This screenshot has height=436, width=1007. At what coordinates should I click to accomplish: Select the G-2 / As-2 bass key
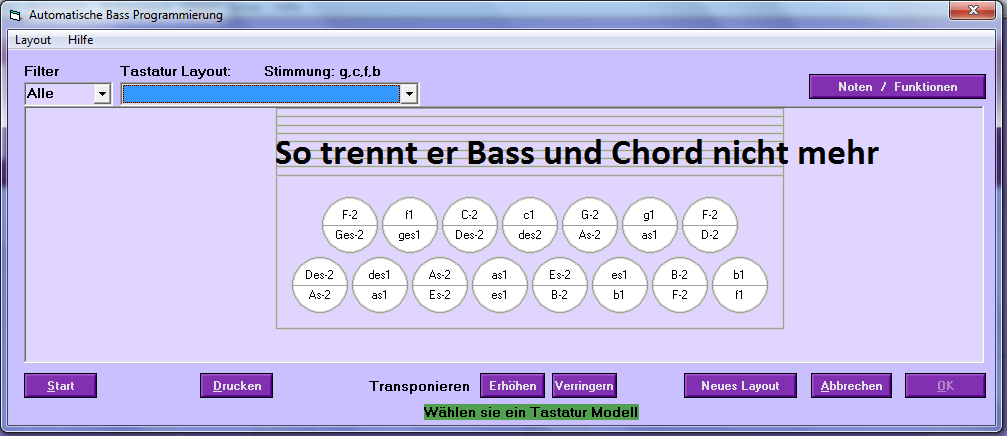point(590,225)
